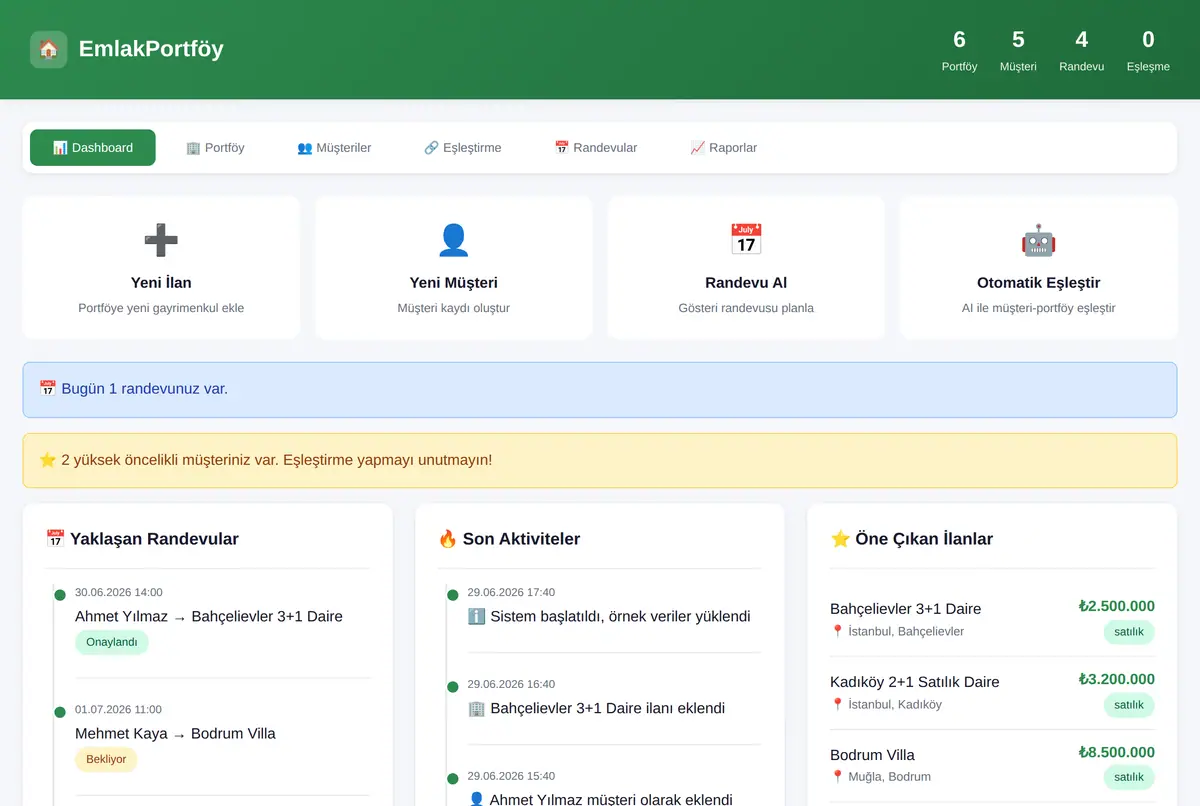The width and height of the screenshot is (1200, 806).
Task: Select the Randevular tab
Action: click(x=596, y=147)
